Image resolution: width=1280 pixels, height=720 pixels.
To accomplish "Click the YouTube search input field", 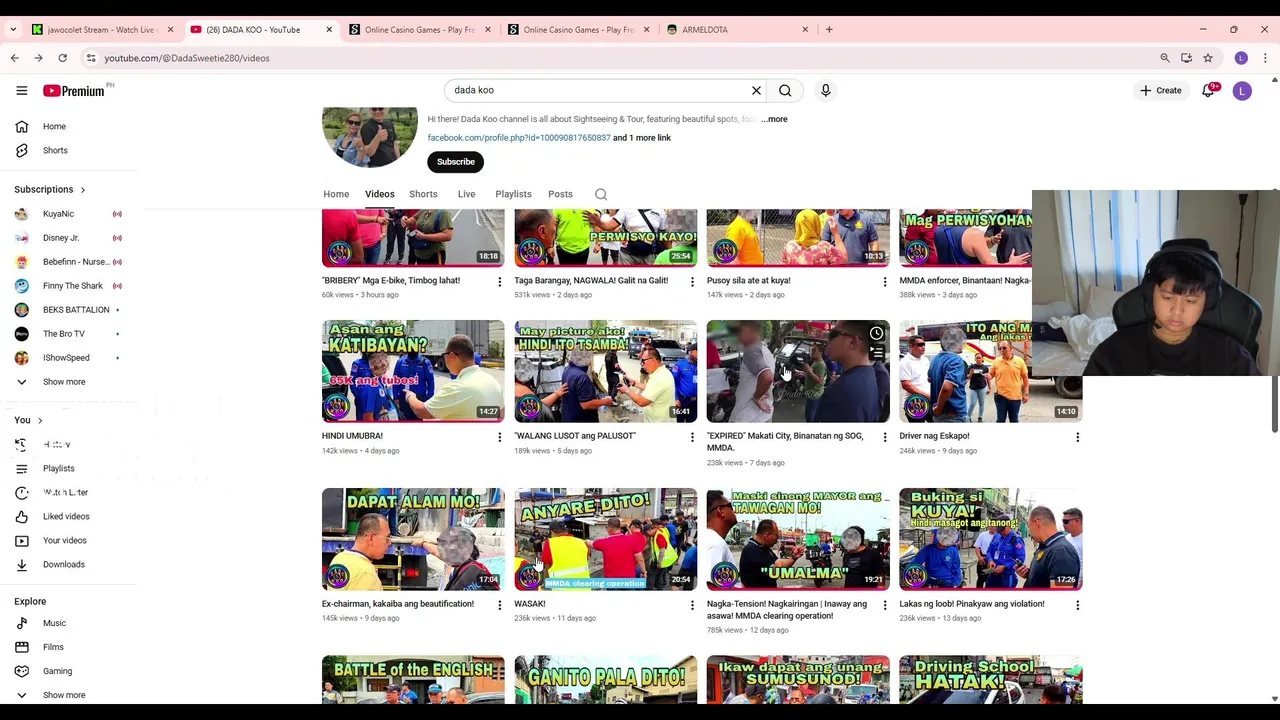I will [598, 91].
